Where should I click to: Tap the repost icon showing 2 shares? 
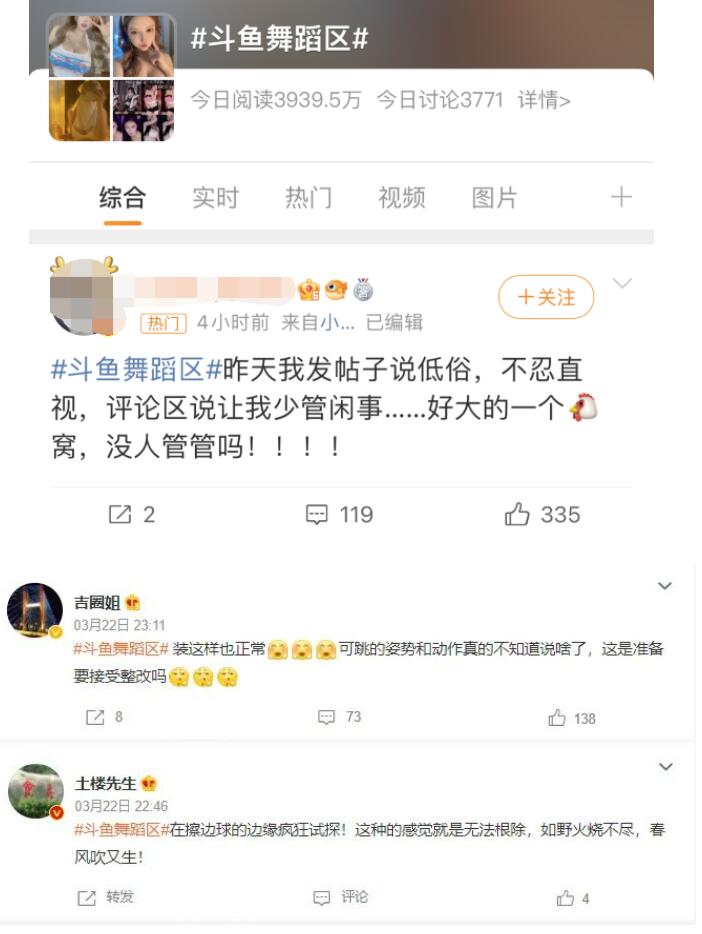[x=120, y=514]
